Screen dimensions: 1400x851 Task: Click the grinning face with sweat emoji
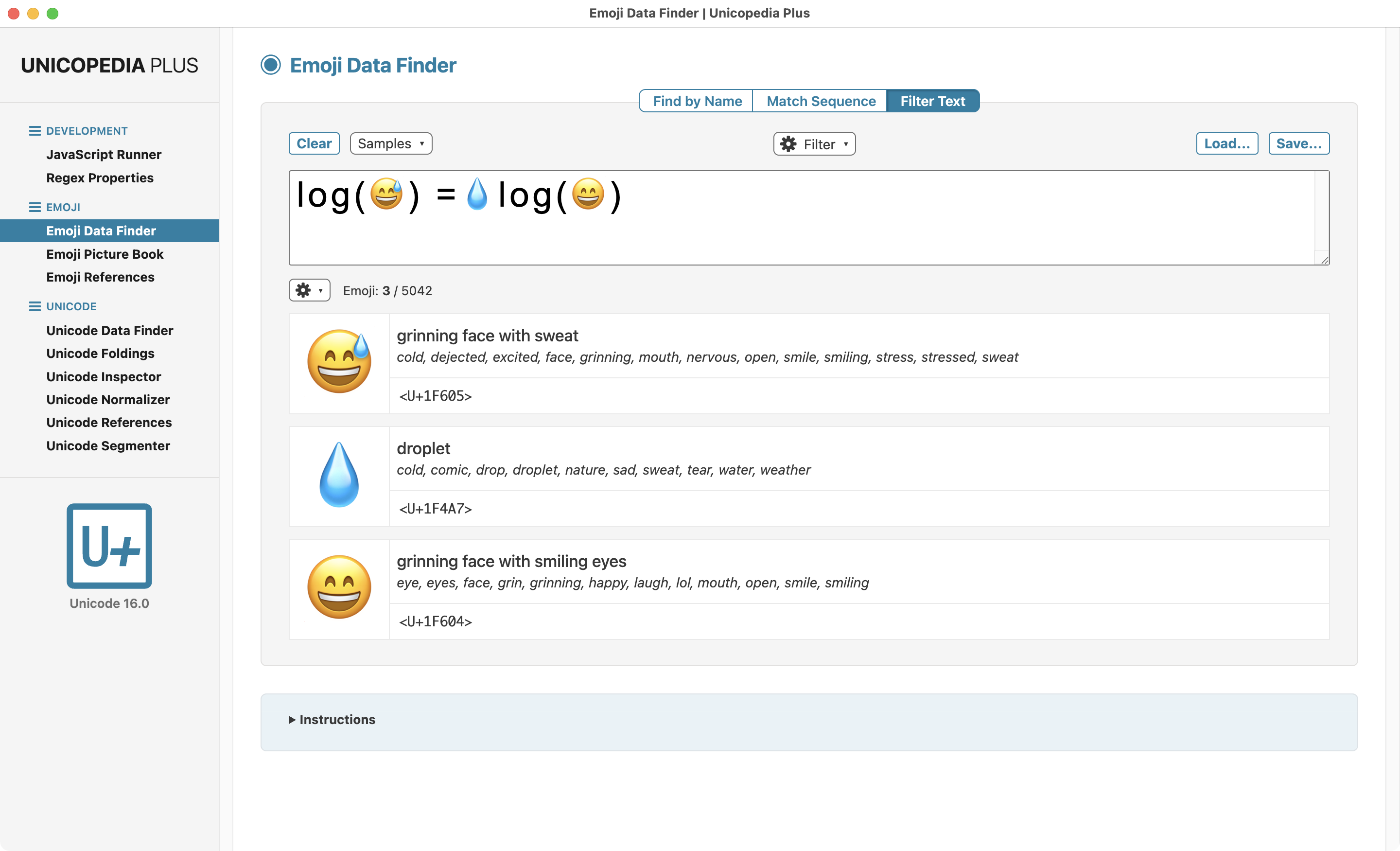[339, 362]
